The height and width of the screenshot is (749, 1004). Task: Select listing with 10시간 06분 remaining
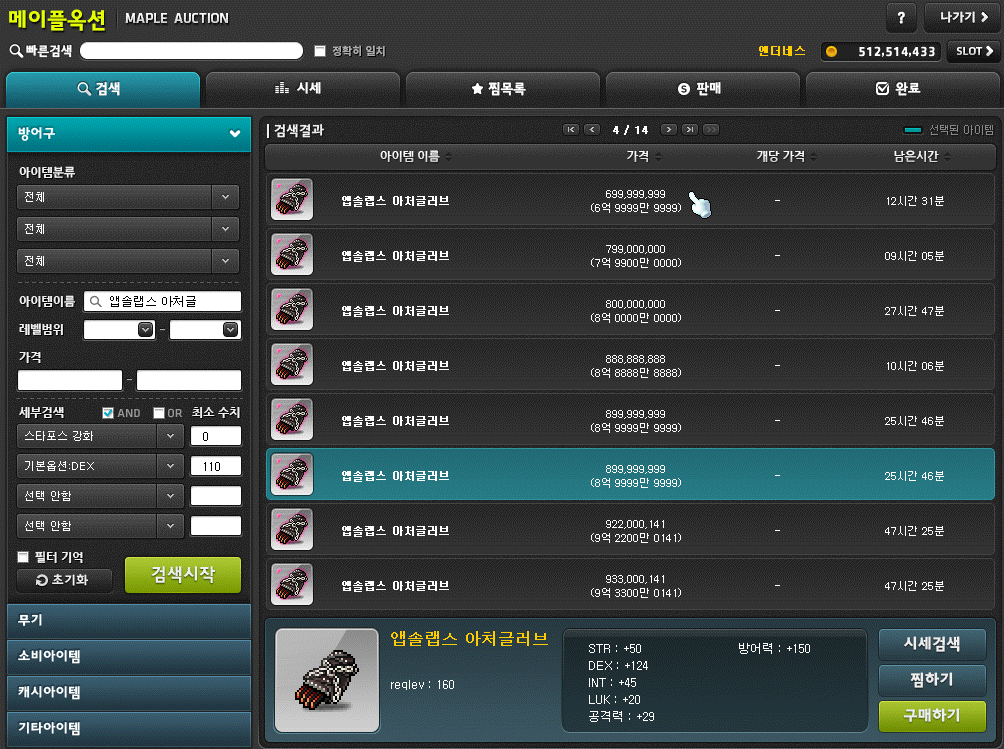pyautogui.click(x=631, y=364)
